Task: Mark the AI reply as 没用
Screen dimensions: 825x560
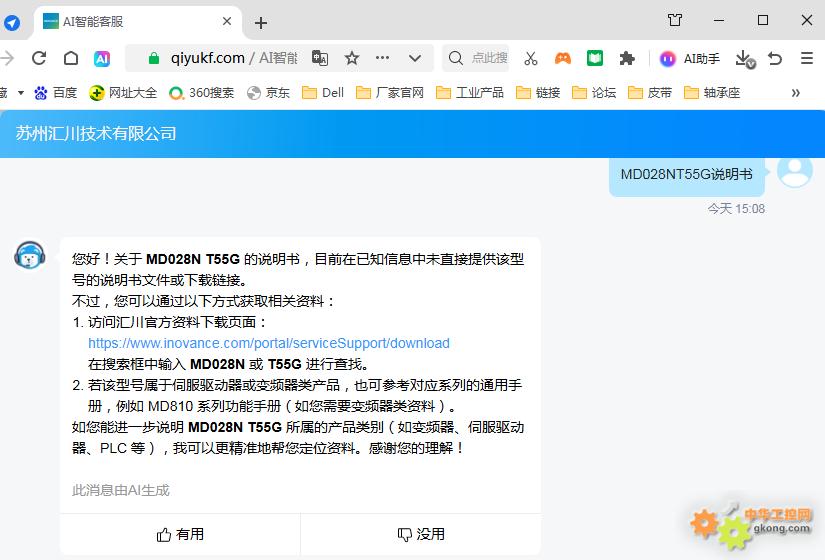Action: coord(421,535)
